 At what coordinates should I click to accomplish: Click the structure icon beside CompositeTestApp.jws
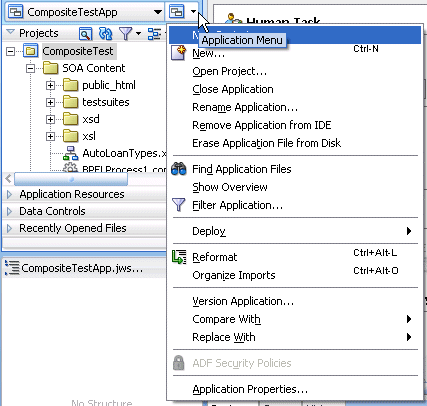(12, 268)
